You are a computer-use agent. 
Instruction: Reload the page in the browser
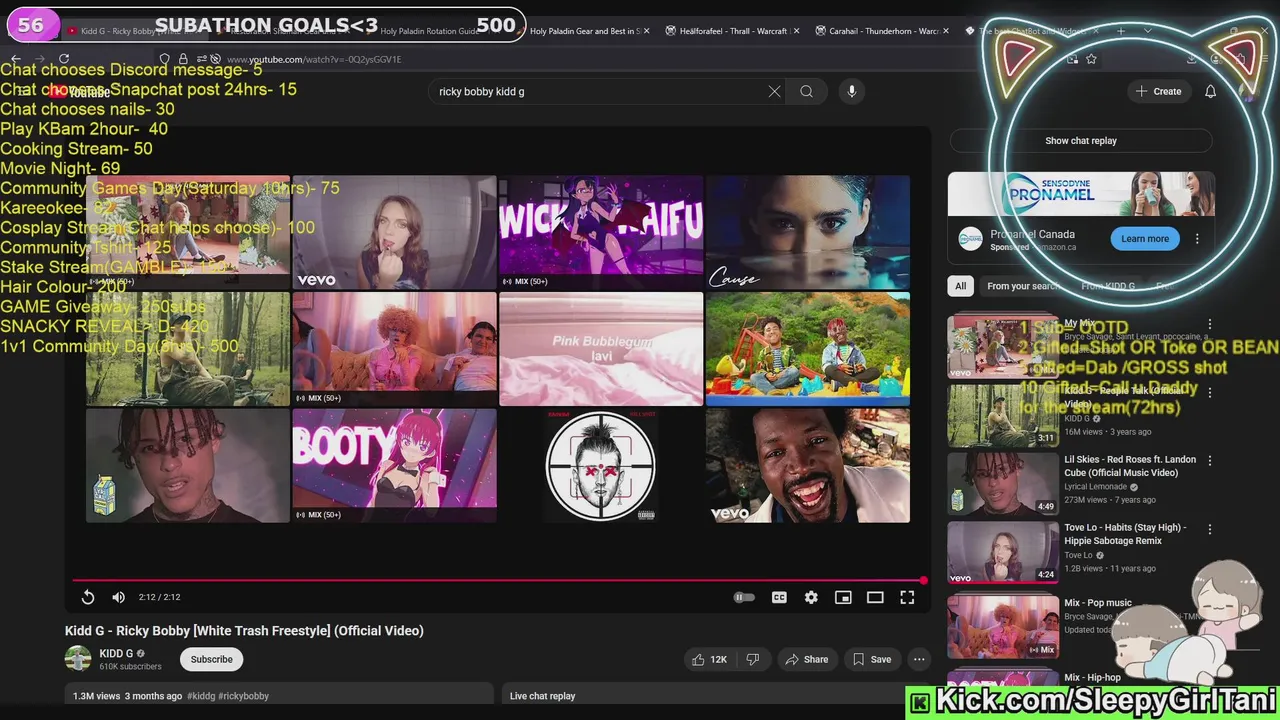tap(64, 59)
